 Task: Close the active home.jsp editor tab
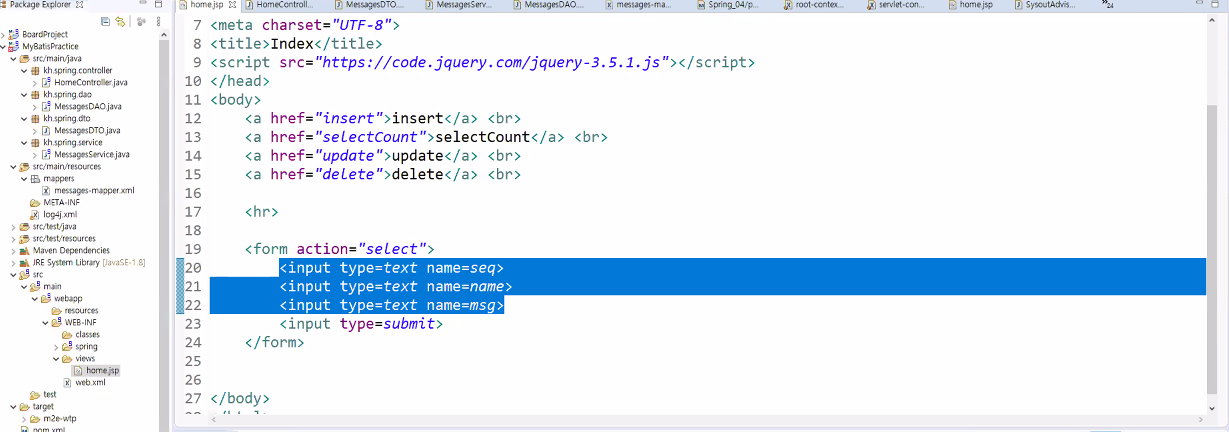[x=232, y=5]
